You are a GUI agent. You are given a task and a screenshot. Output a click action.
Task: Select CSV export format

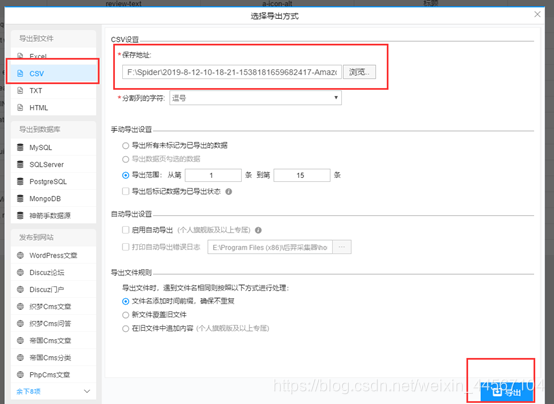[x=53, y=74]
